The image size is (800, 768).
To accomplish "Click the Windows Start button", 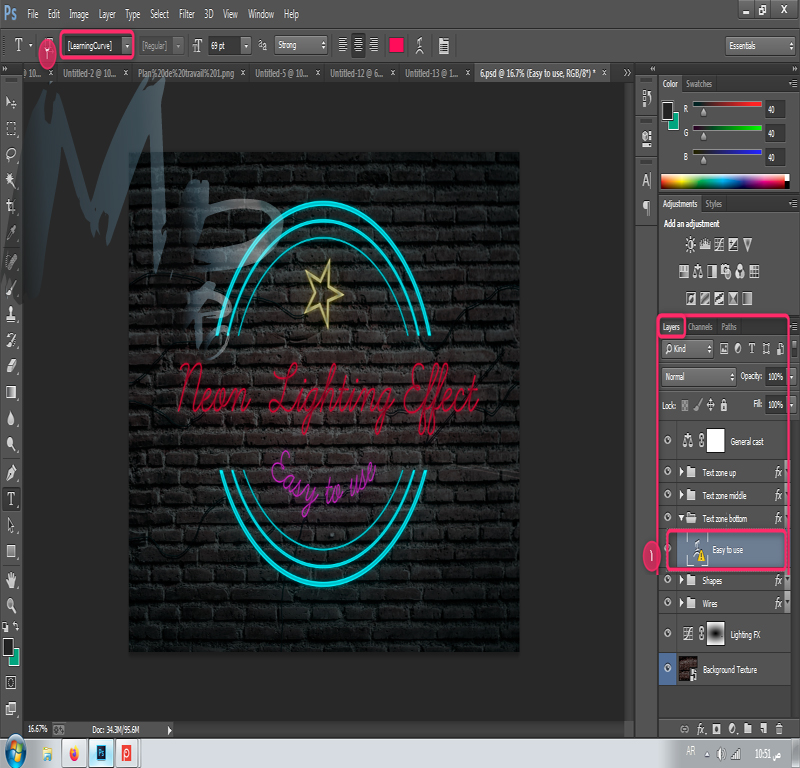I will [x=14, y=752].
